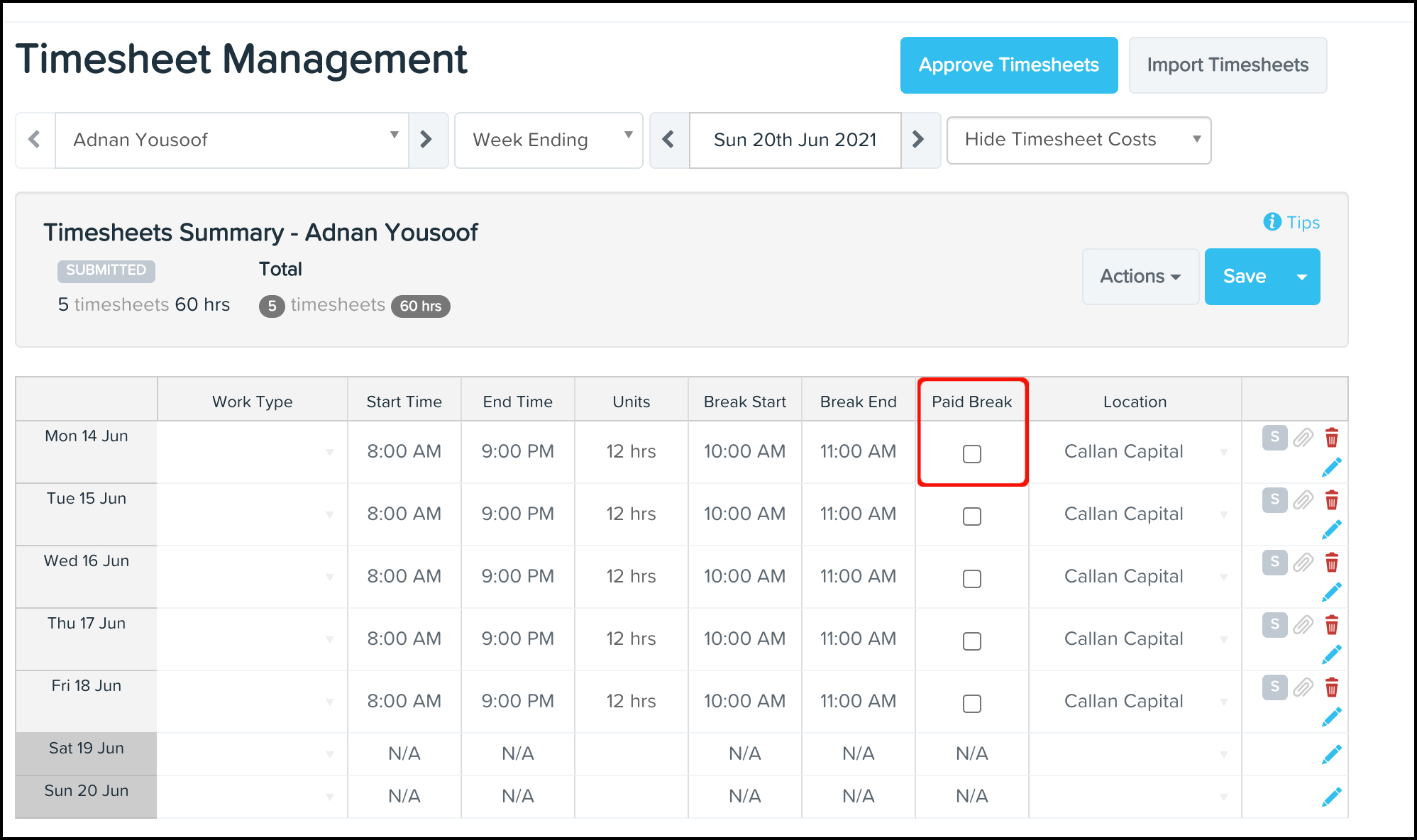The height and width of the screenshot is (840, 1417).
Task: Go to next employee arrow
Action: [426, 140]
